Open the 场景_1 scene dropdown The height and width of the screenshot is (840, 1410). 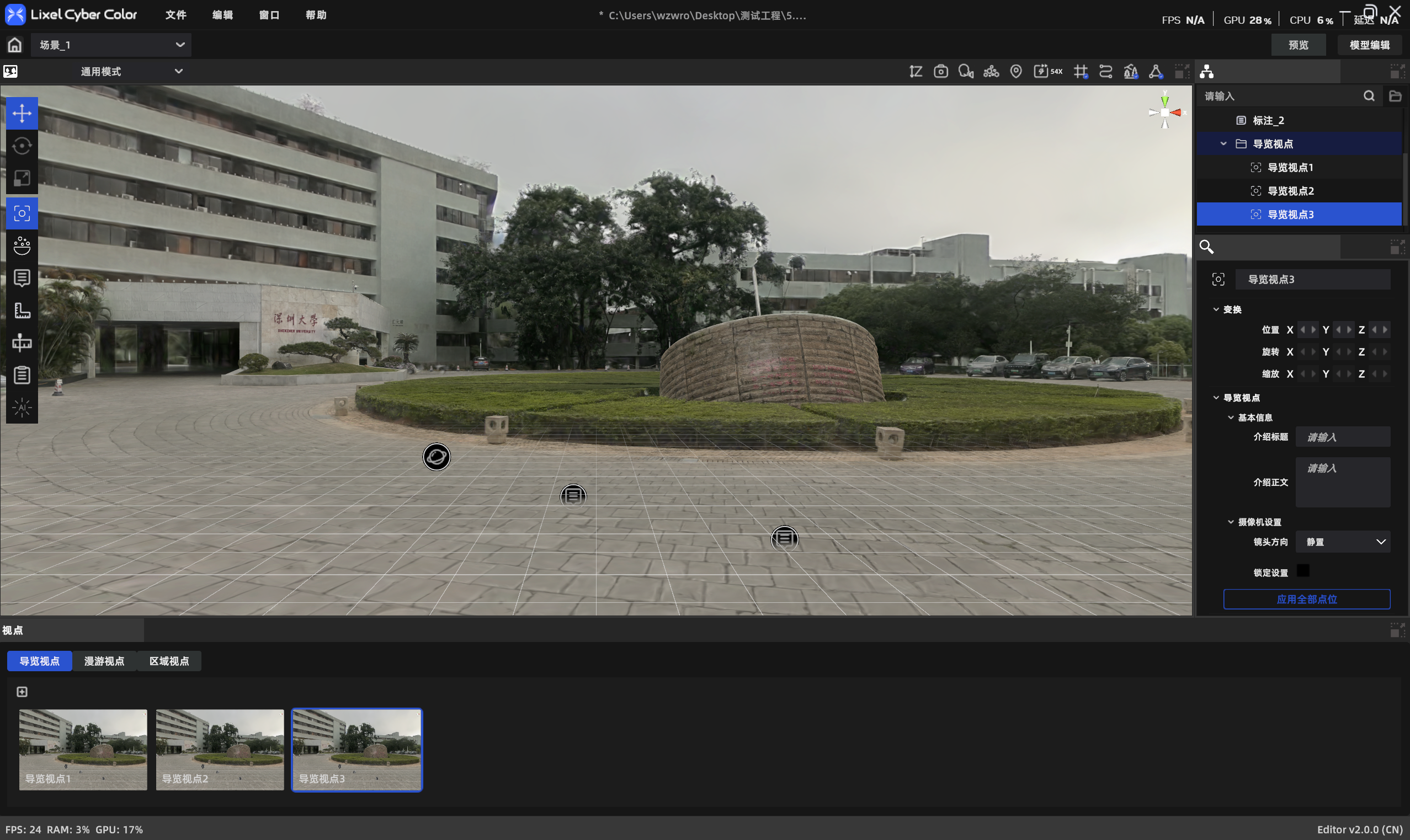(x=111, y=45)
